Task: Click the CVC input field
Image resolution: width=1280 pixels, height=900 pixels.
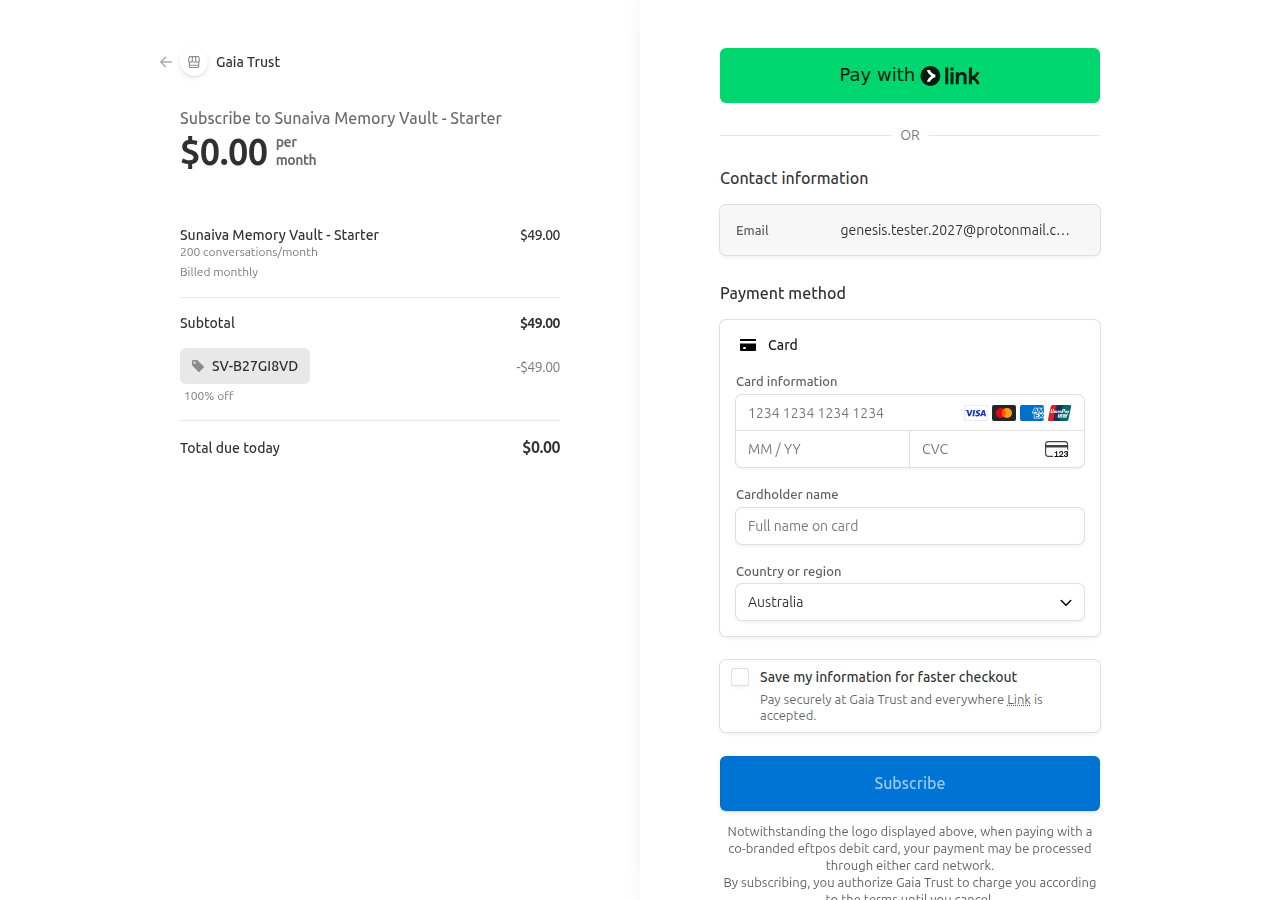Action: pos(975,449)
